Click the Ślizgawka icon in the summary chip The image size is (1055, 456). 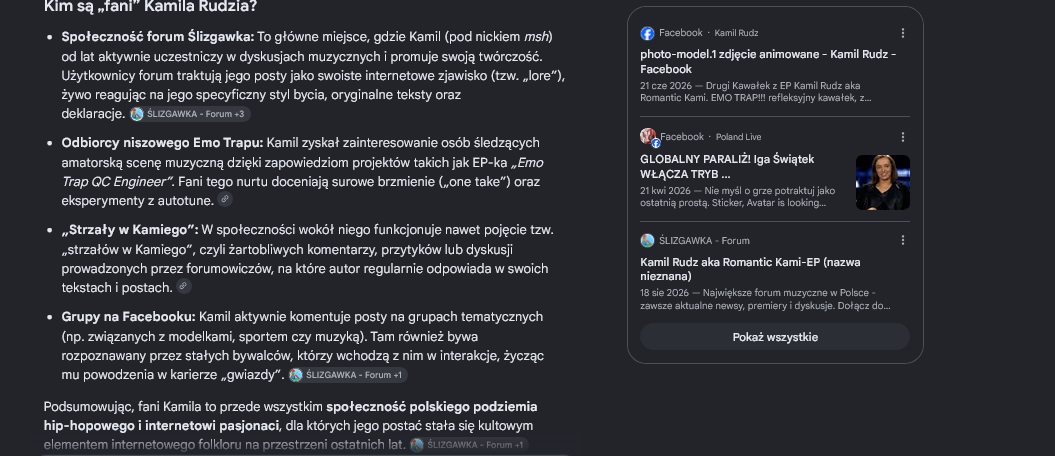[x=416, y=445]
